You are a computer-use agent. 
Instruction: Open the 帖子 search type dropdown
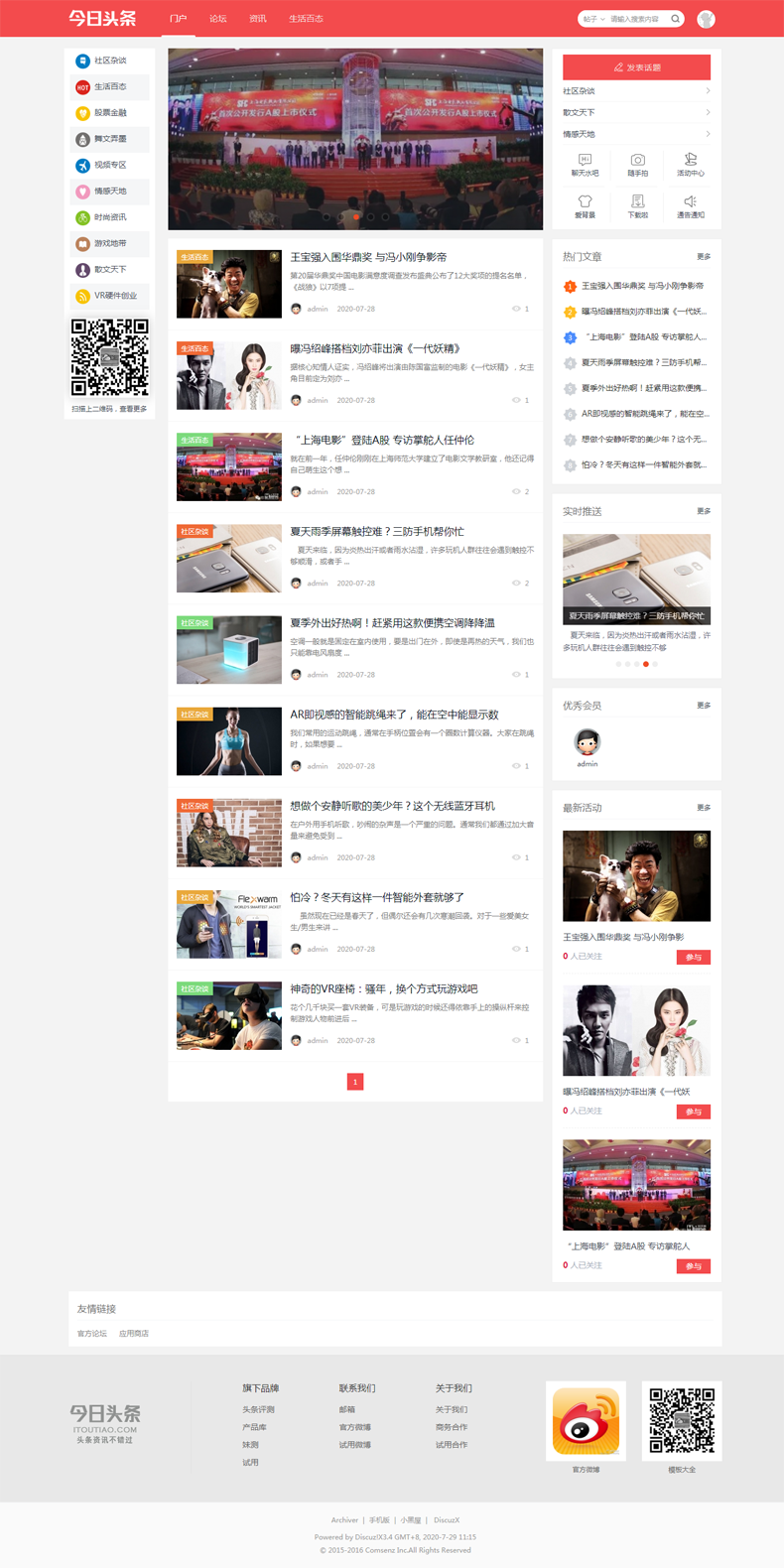click(593, 19)
